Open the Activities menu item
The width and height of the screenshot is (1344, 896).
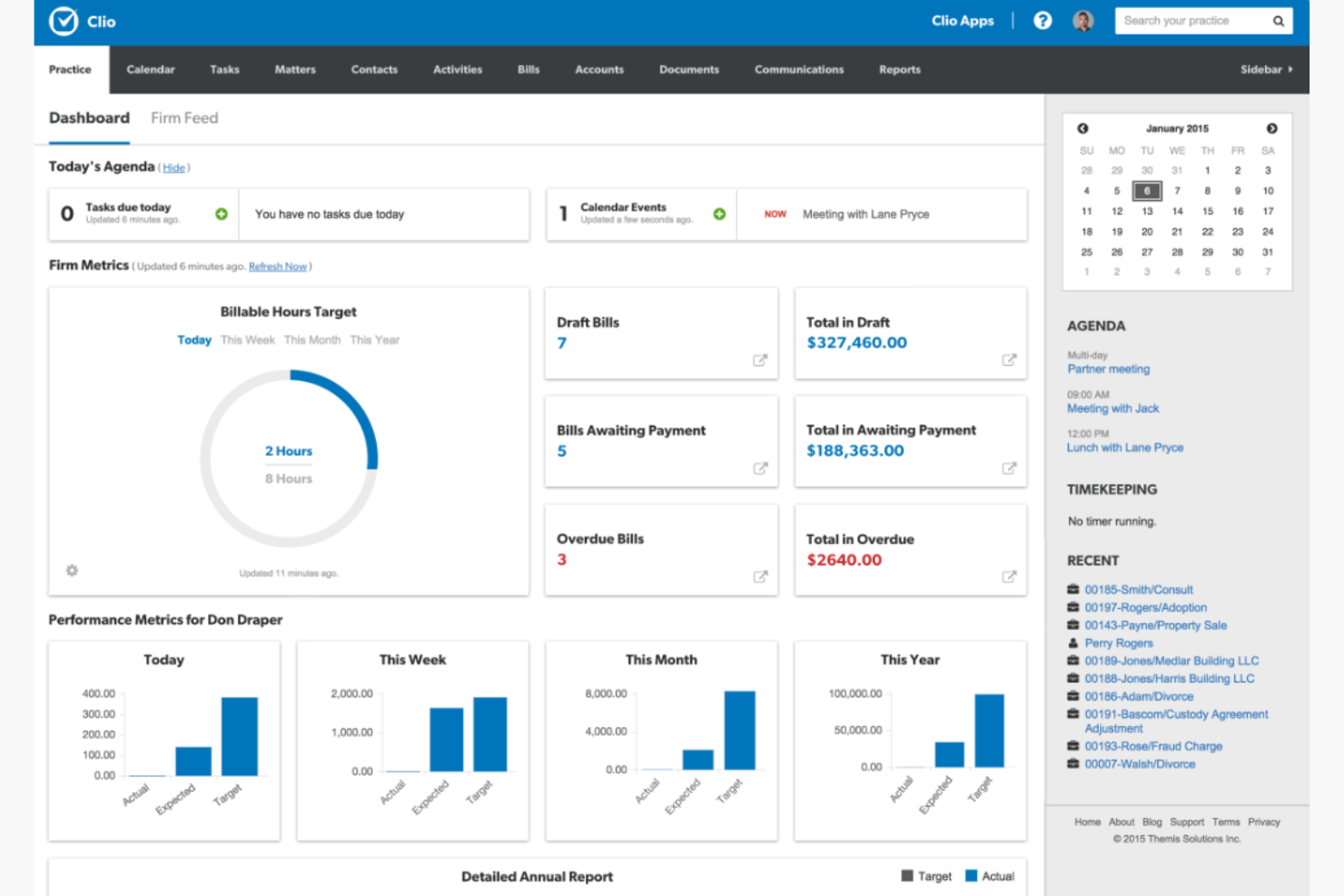(x=458, y=69)
